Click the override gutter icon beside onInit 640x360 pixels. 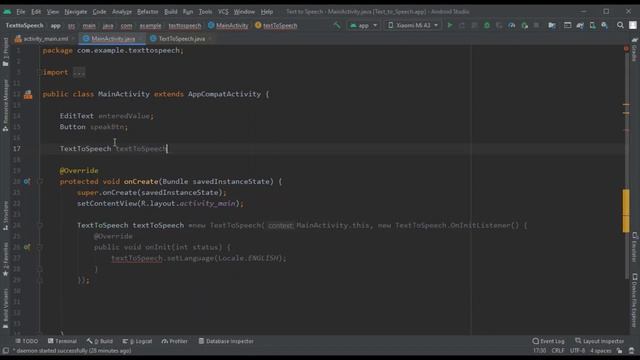coord(27,247)
